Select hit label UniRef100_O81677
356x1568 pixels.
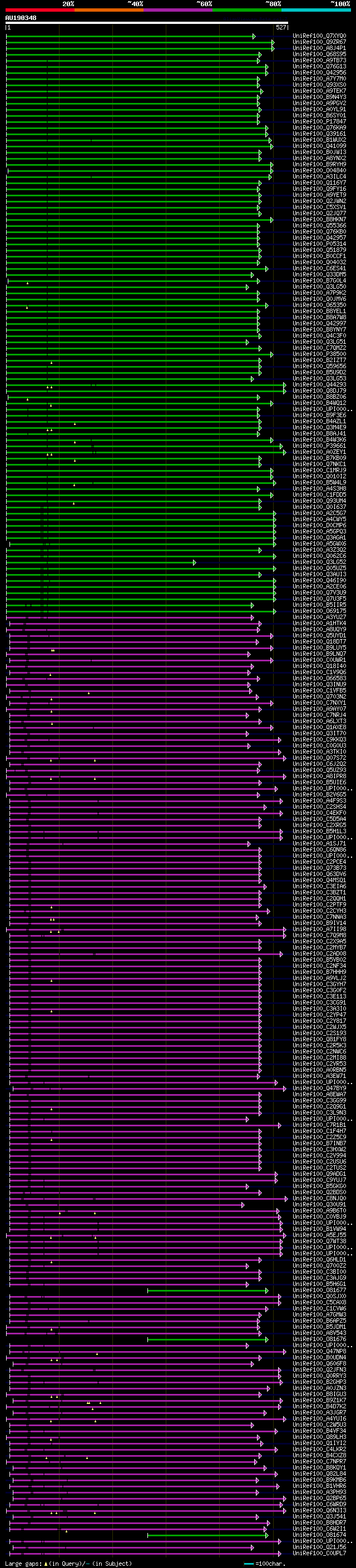point(319,1290)
